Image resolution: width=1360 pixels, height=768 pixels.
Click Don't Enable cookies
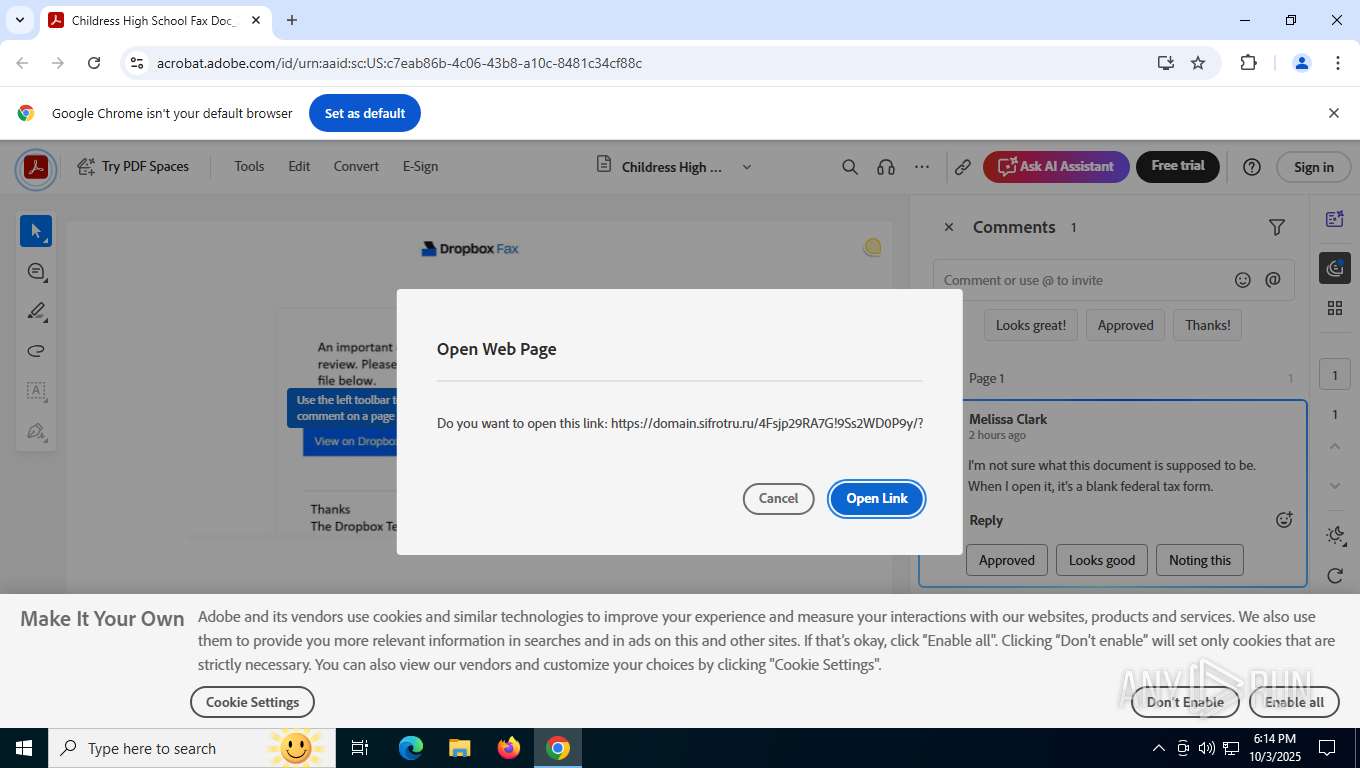pos(1185,702)
